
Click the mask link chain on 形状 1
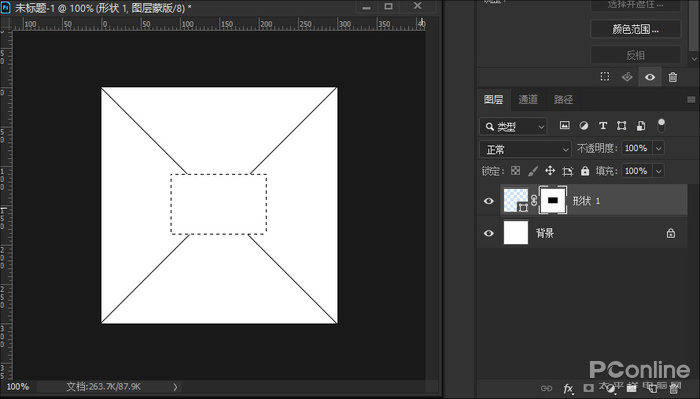pos(534,201)
